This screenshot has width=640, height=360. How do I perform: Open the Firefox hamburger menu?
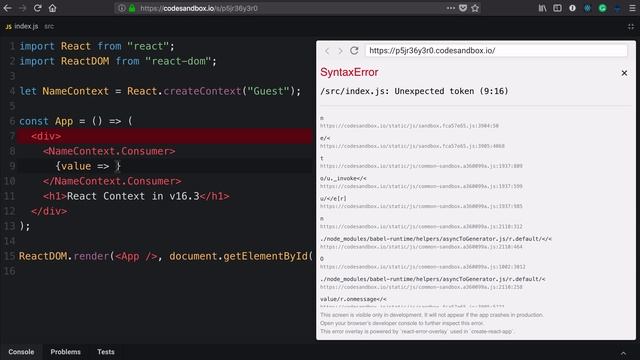point(632,8)
